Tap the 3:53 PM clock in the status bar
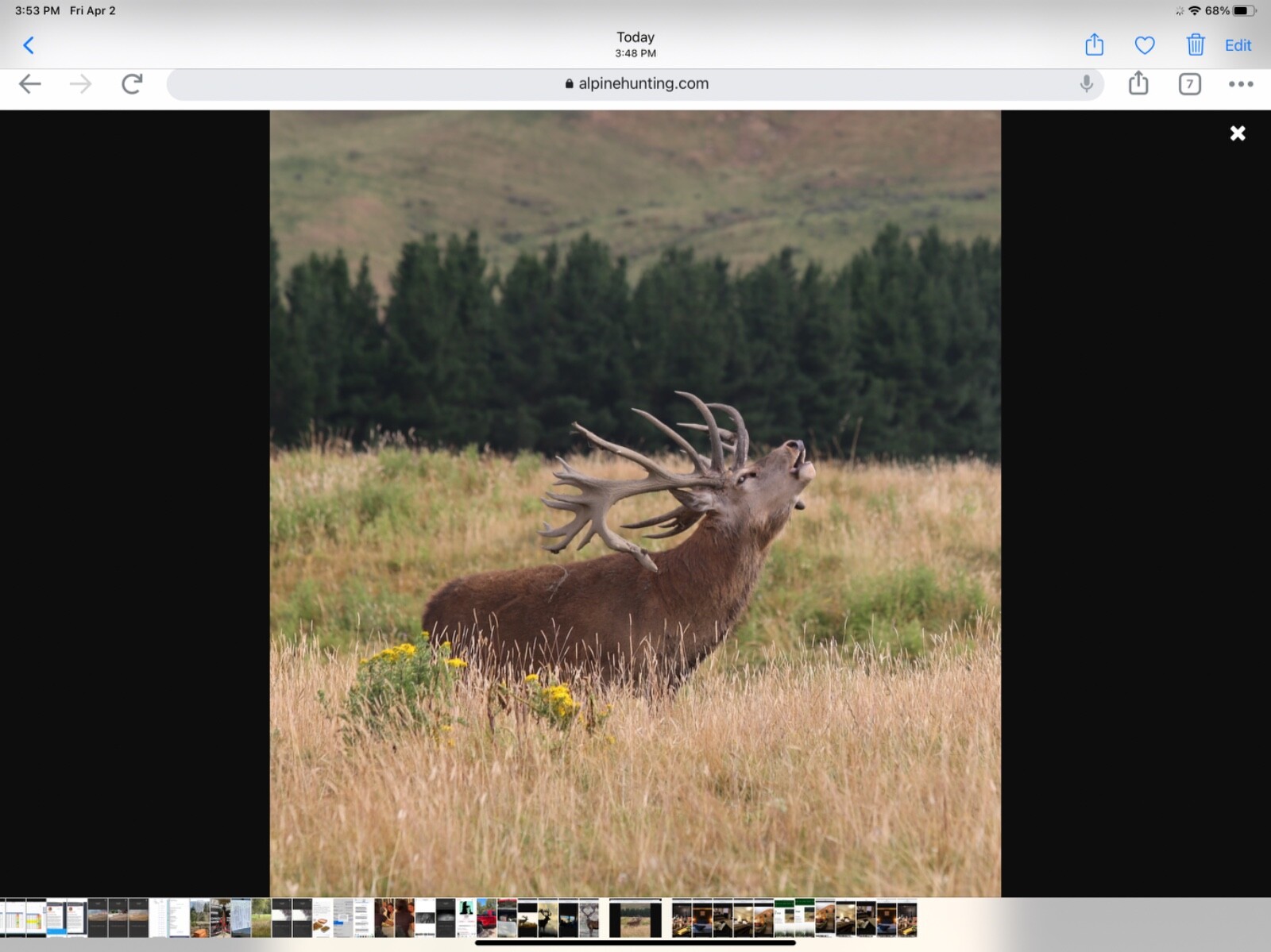Viewport: 1271px width, 952px height. [x=37, y=10]
